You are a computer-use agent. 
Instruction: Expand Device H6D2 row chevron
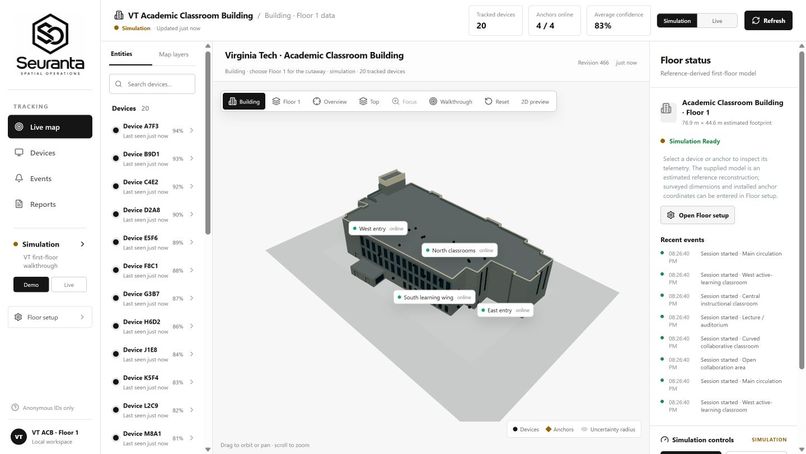[x=192, y=326]
